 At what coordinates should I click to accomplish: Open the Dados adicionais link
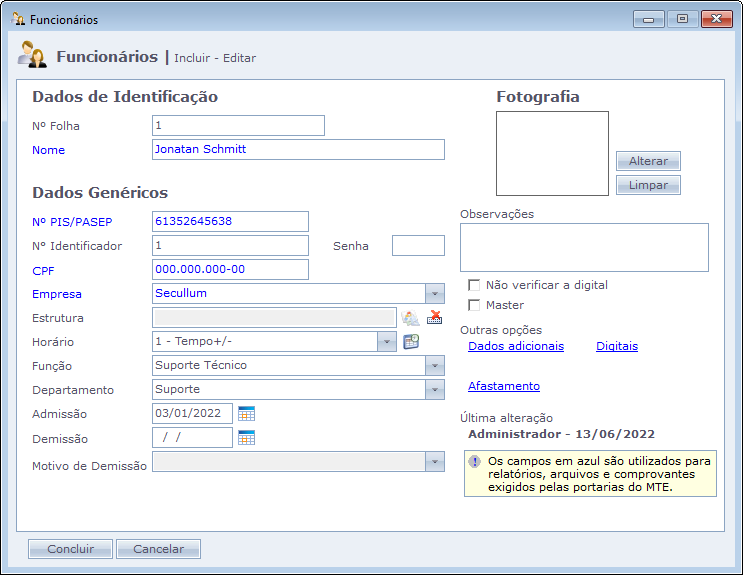[x=516, y=346]
